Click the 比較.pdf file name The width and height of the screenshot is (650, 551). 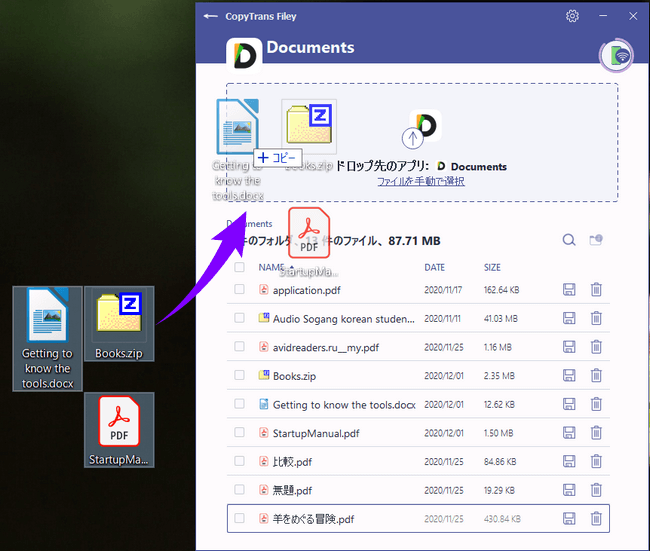(292, 462)
